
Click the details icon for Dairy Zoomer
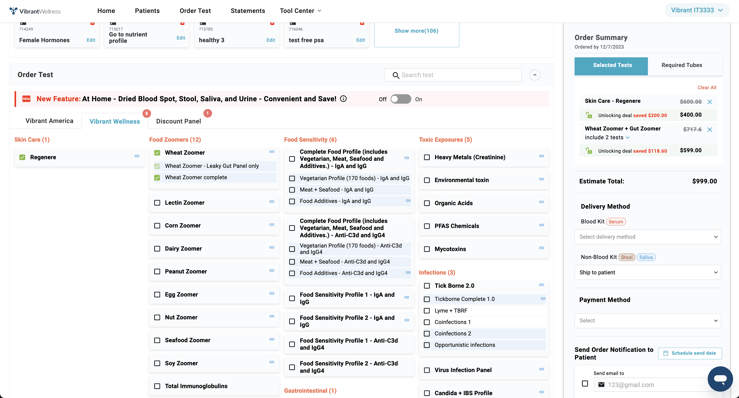click(272, 248)
